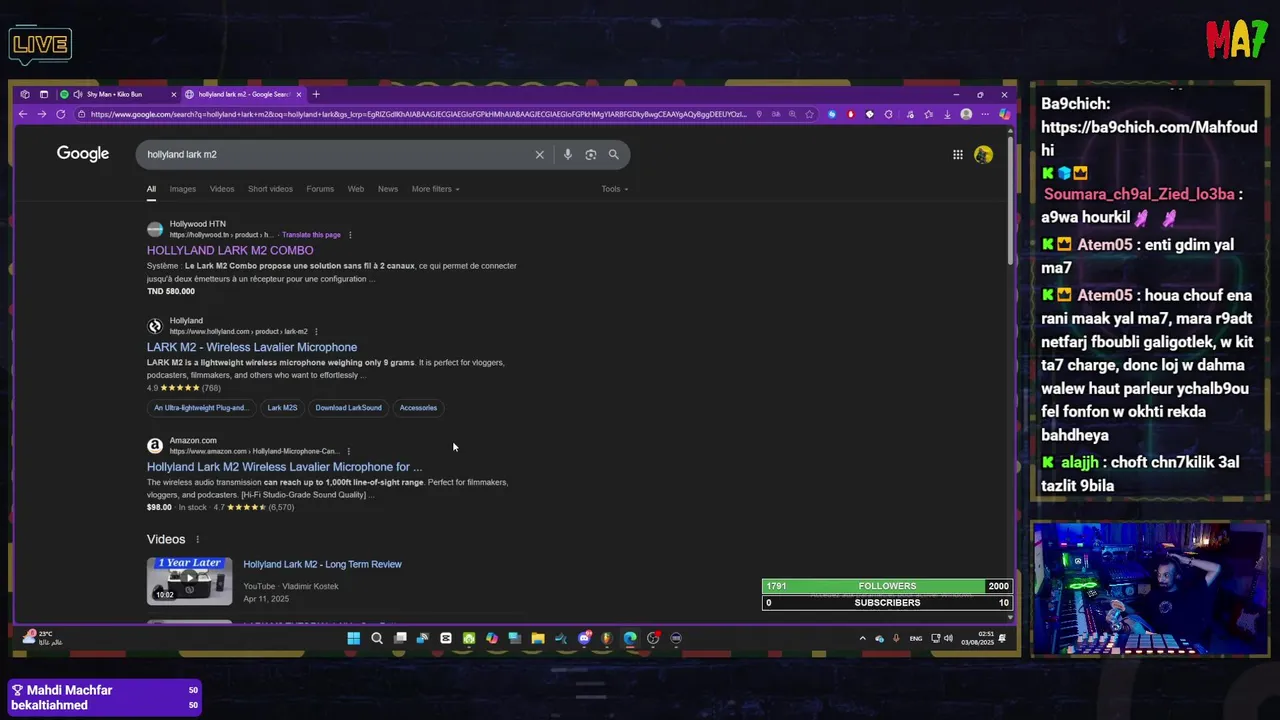Close the Shy Man Kiko Bun tab
1280x720 pixels.
[x=173, y=94]
